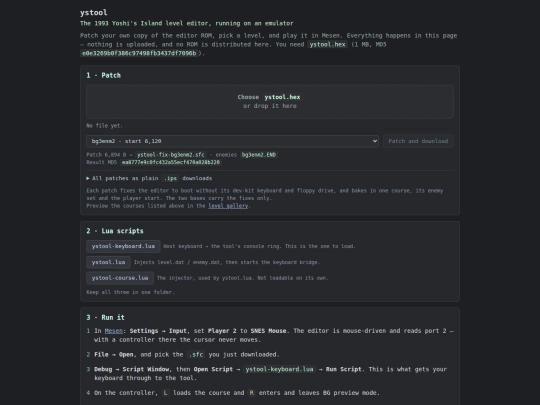This screenshot has height=405, width=540.
Task: Click the bg3enm2.END enemies filename
Action: tap(259, 155)
